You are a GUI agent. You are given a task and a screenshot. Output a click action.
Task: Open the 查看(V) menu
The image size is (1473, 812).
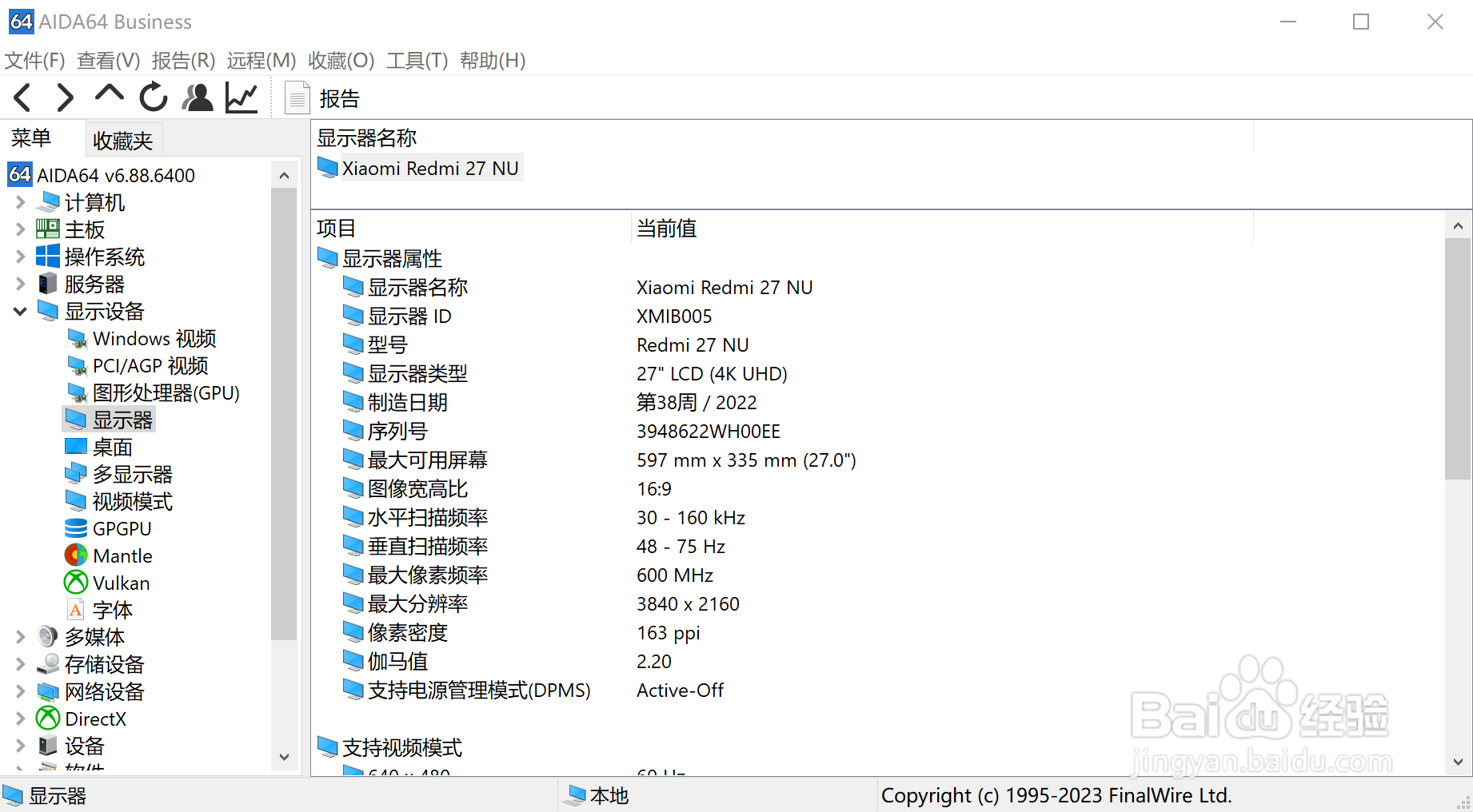[109, 61]
